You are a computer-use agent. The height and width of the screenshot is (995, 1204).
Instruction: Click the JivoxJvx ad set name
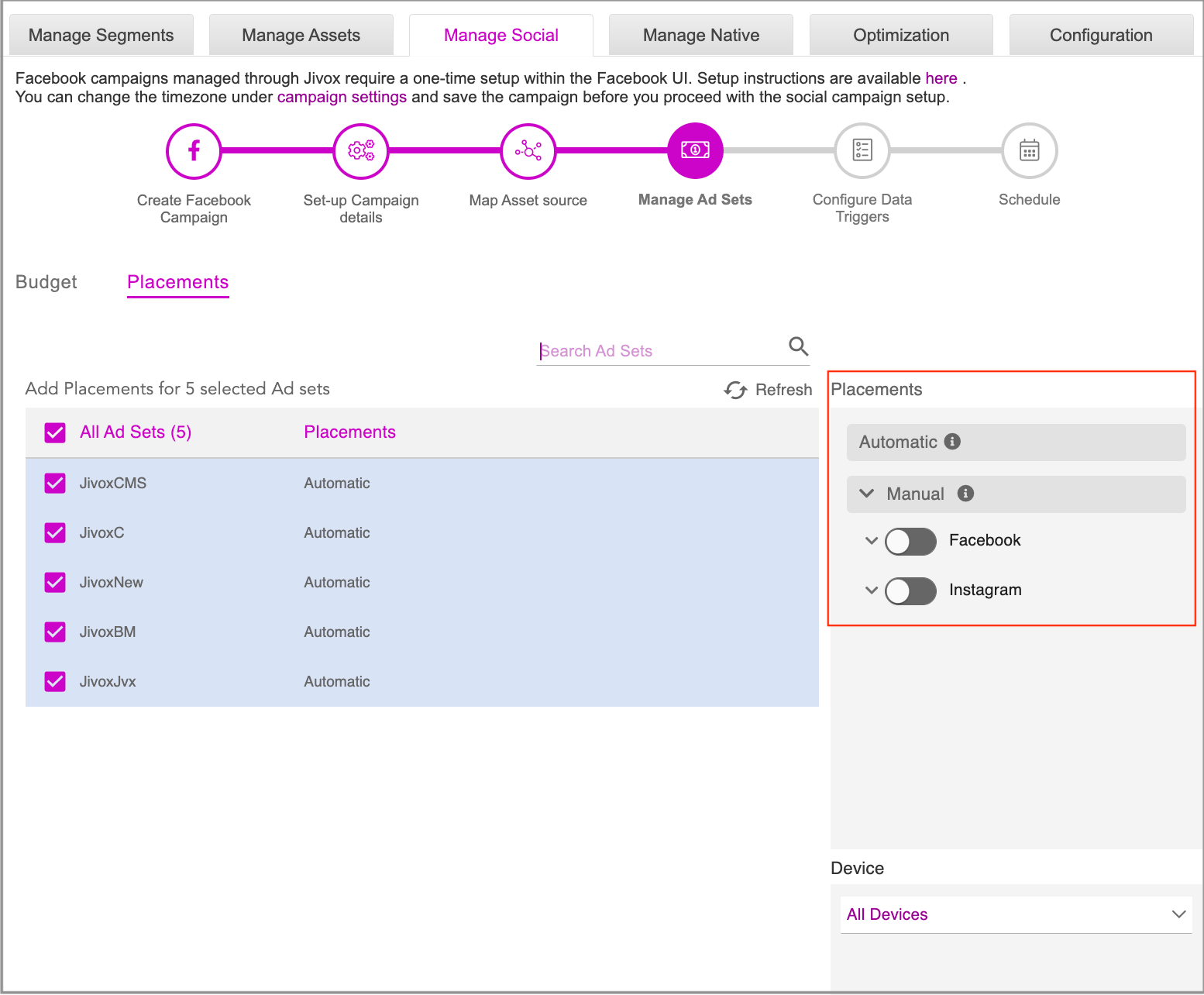(x=108, y=682)
